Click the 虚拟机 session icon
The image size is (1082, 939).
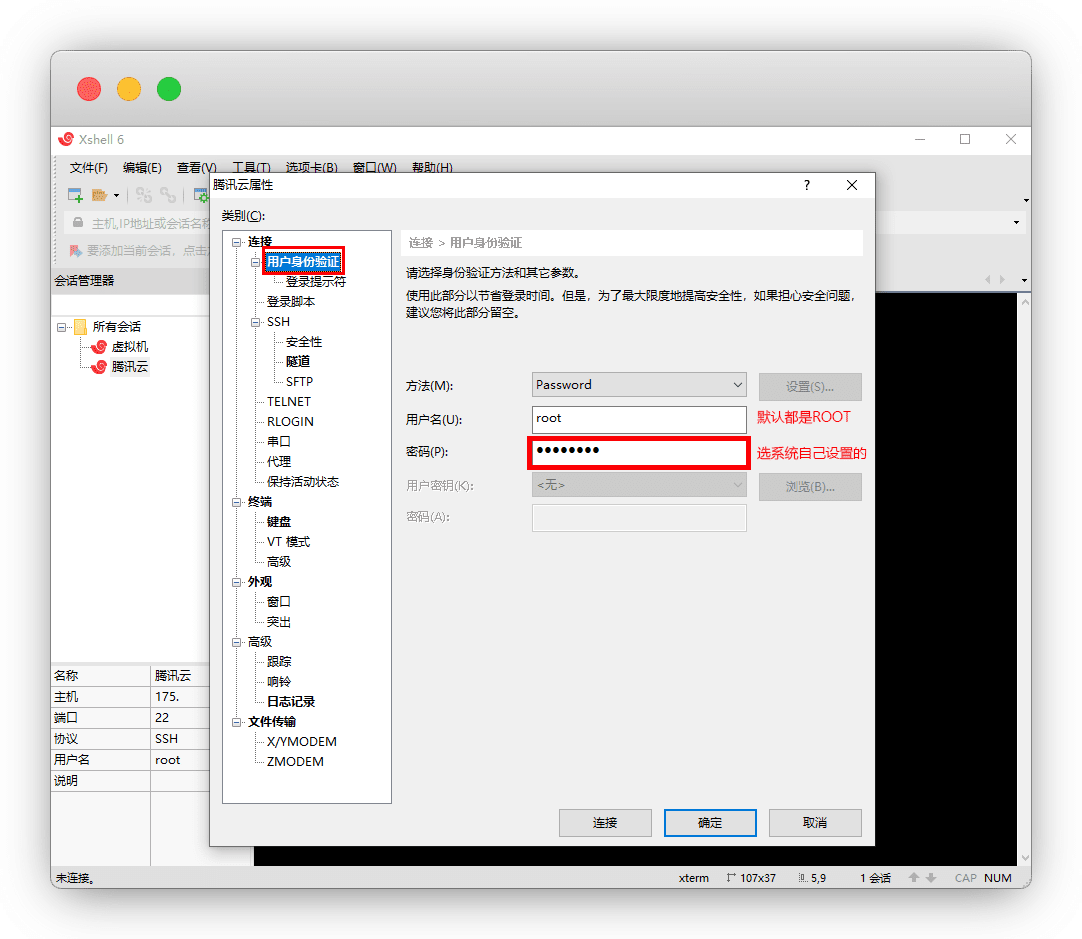(x=99, y=347)
